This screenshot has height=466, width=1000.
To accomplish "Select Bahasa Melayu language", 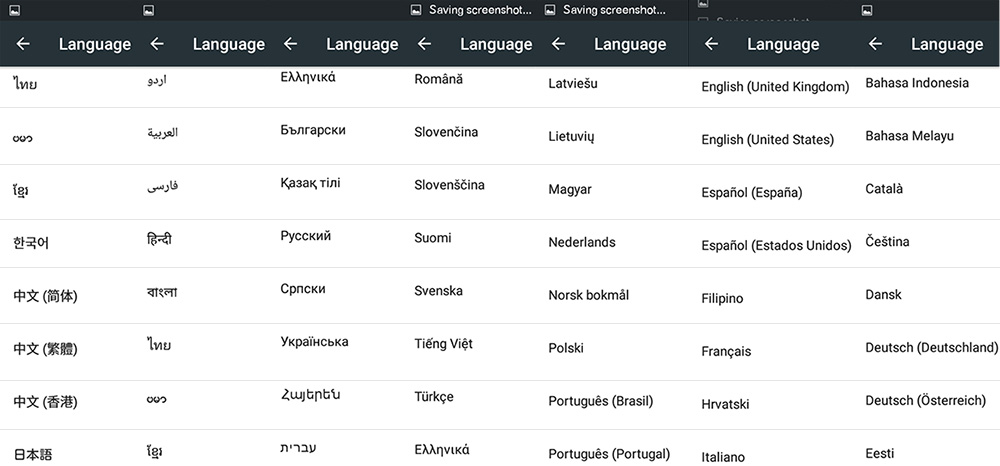I will coord(909,136).
